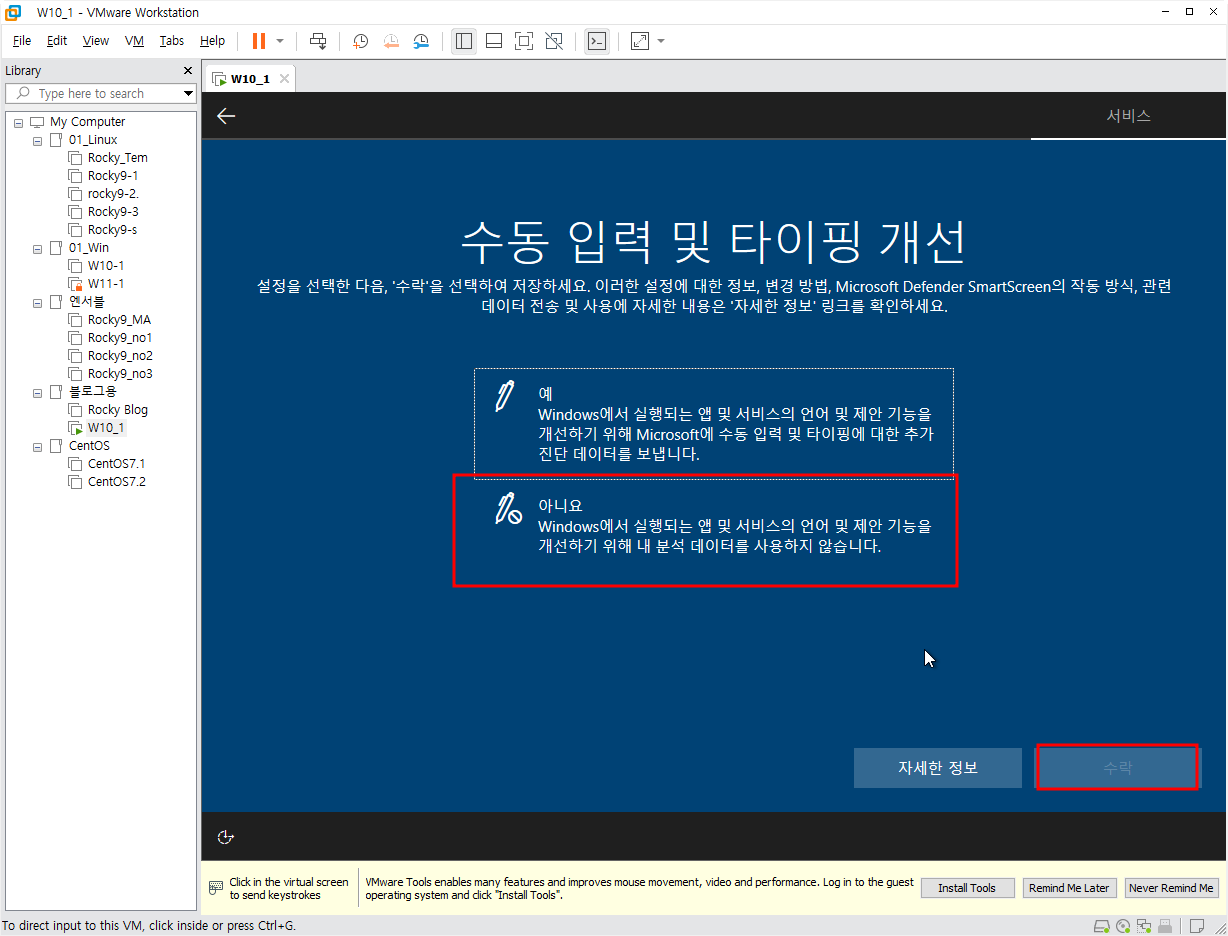Select Rocky9-s VM in library
This screenshot has height=936, width=1228.
(x=104, y=230)
